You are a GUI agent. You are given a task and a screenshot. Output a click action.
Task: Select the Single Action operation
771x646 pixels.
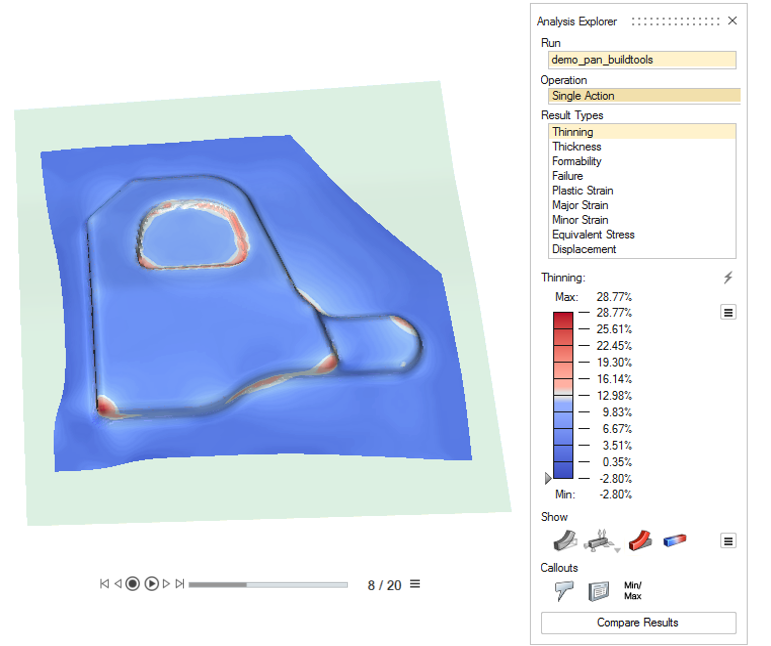(x=644, y=96)
